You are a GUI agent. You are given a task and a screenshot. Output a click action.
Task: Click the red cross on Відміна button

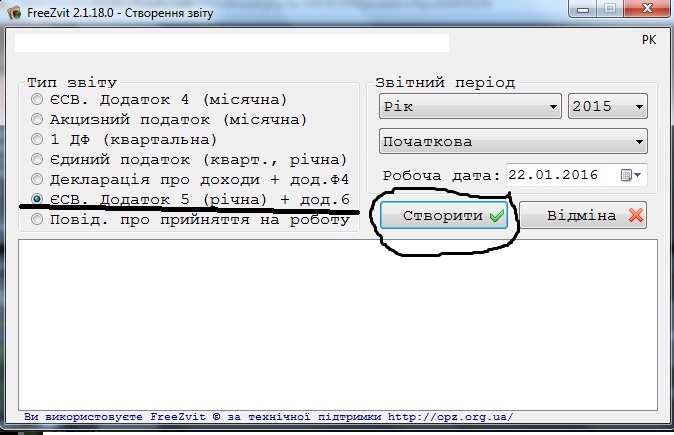click(x=635, y=215)
